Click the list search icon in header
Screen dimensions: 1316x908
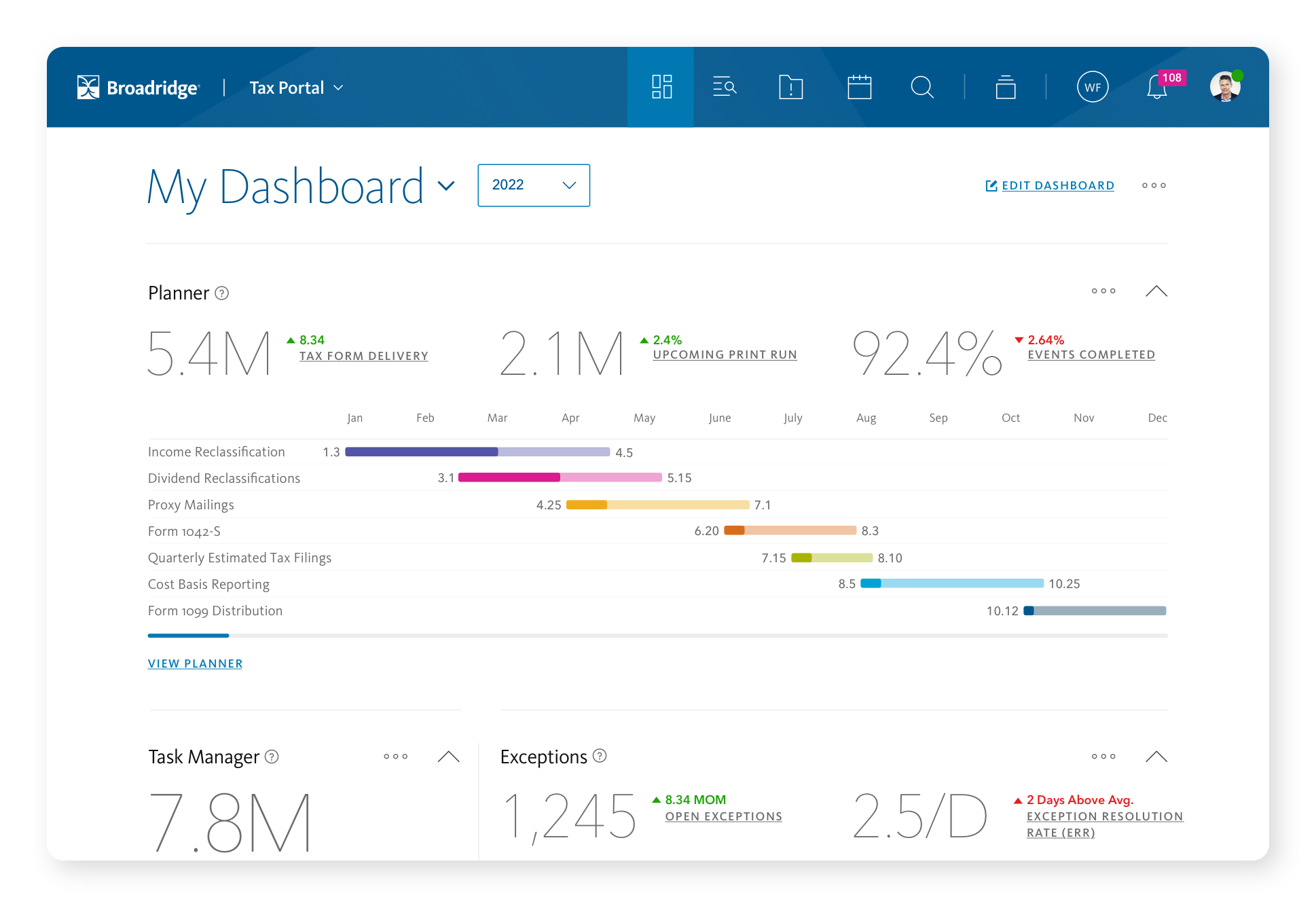click(725, 87)
